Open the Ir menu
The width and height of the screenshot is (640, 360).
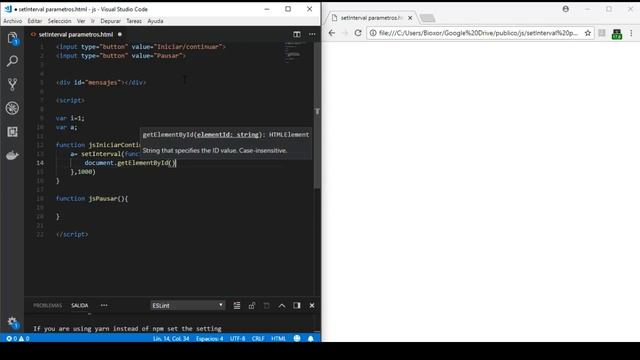93,21
